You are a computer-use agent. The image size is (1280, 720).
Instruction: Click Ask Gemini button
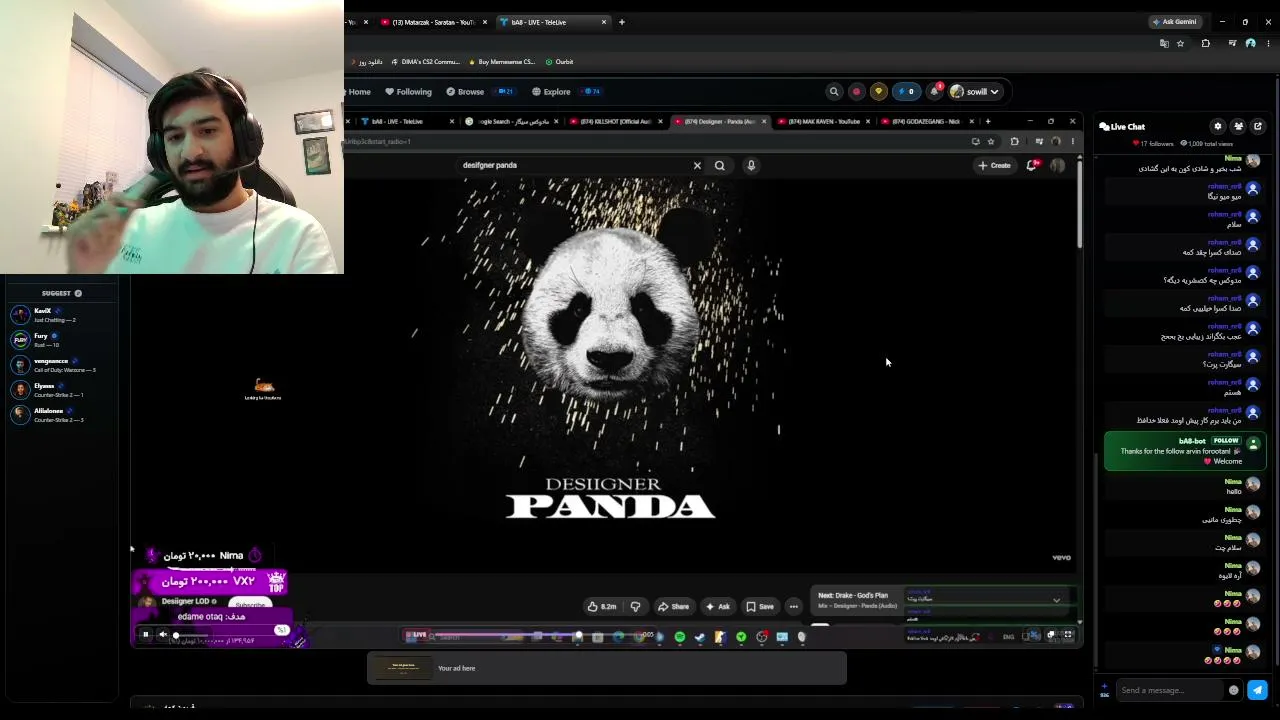click(x=1175, y=22)
